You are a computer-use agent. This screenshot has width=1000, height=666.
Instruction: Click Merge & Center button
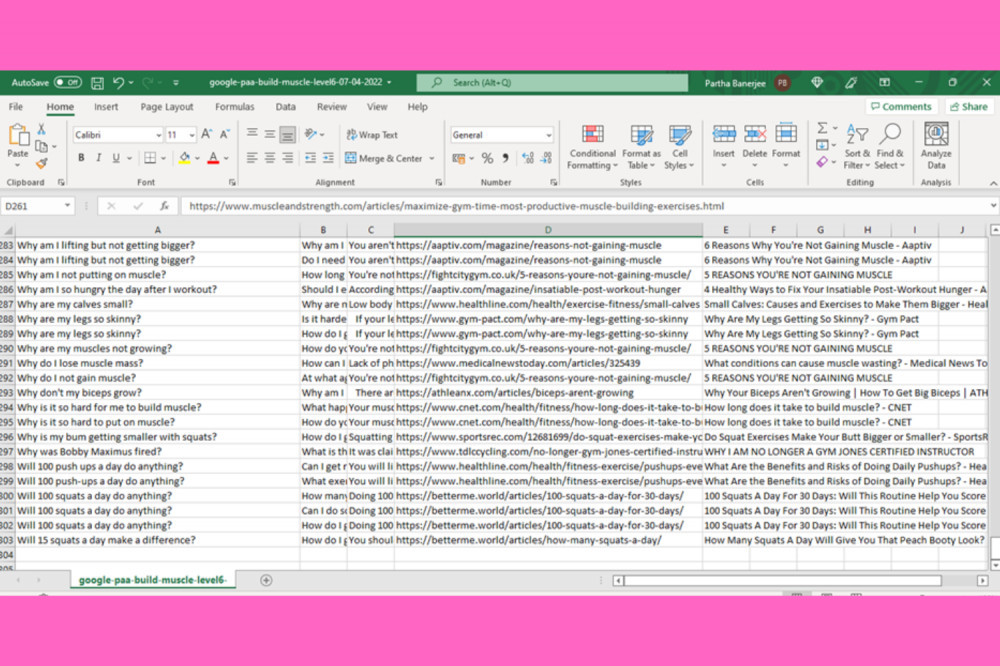tap(384, 158)
